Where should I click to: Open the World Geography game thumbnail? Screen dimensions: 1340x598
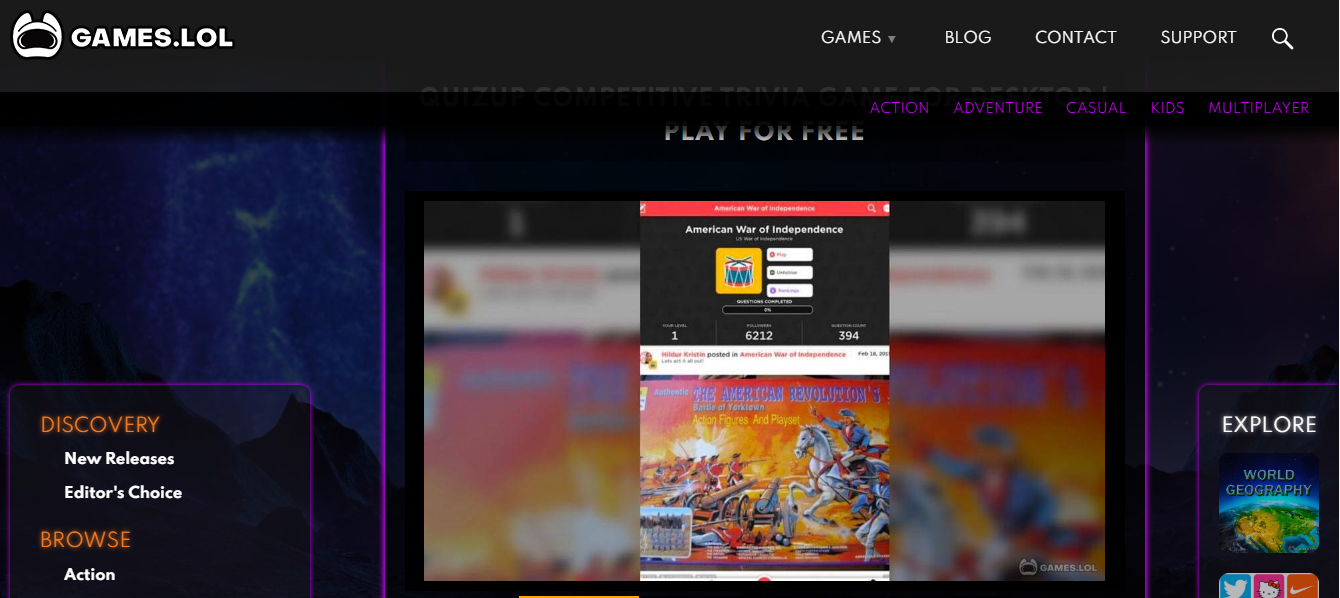coord(1268,503)
